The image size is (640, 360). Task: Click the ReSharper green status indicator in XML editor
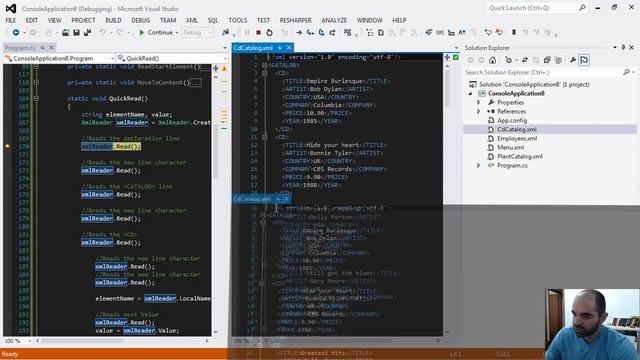click(x=456, y=58)
